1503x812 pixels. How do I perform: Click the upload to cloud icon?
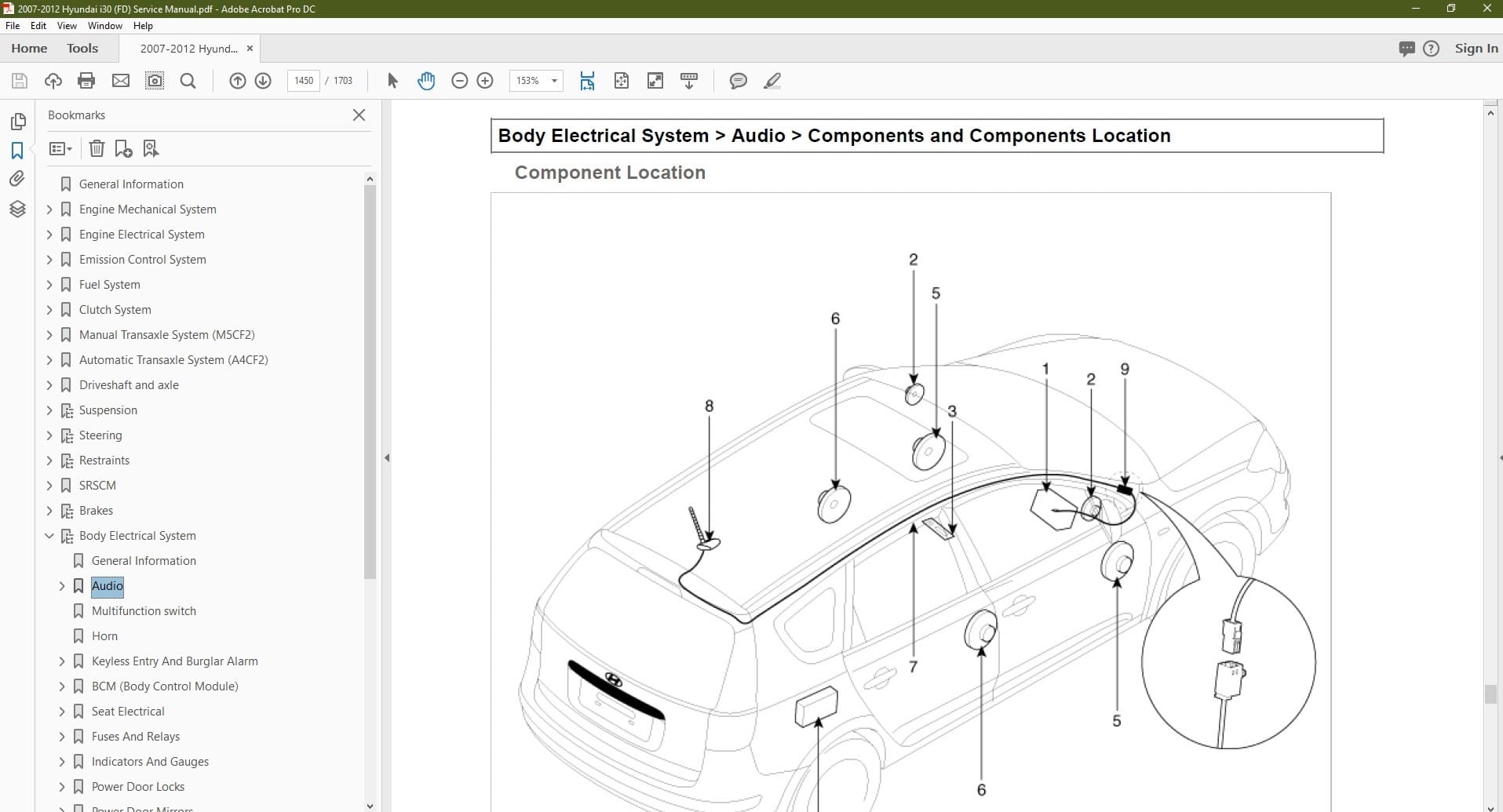[53, 81]
